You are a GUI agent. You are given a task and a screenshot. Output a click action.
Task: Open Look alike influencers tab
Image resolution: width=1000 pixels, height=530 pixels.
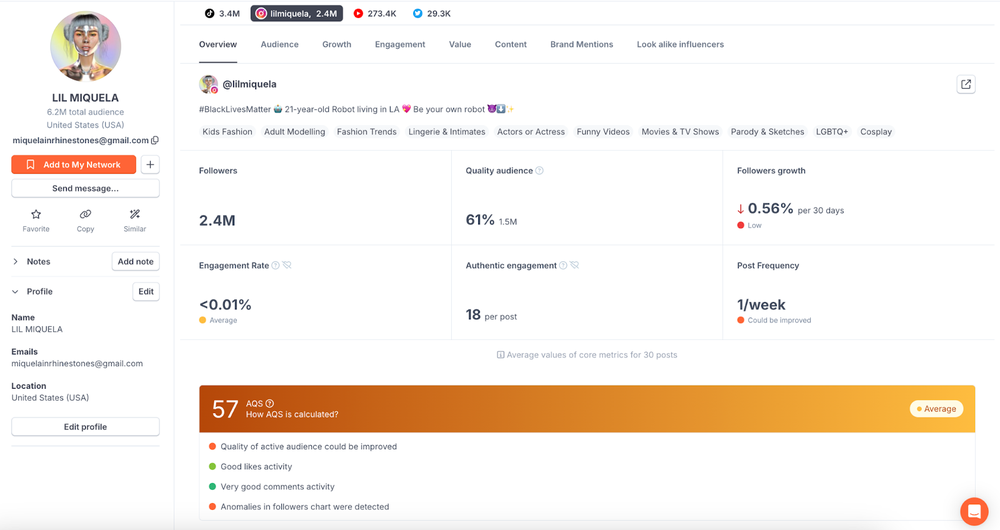(680, 45)
